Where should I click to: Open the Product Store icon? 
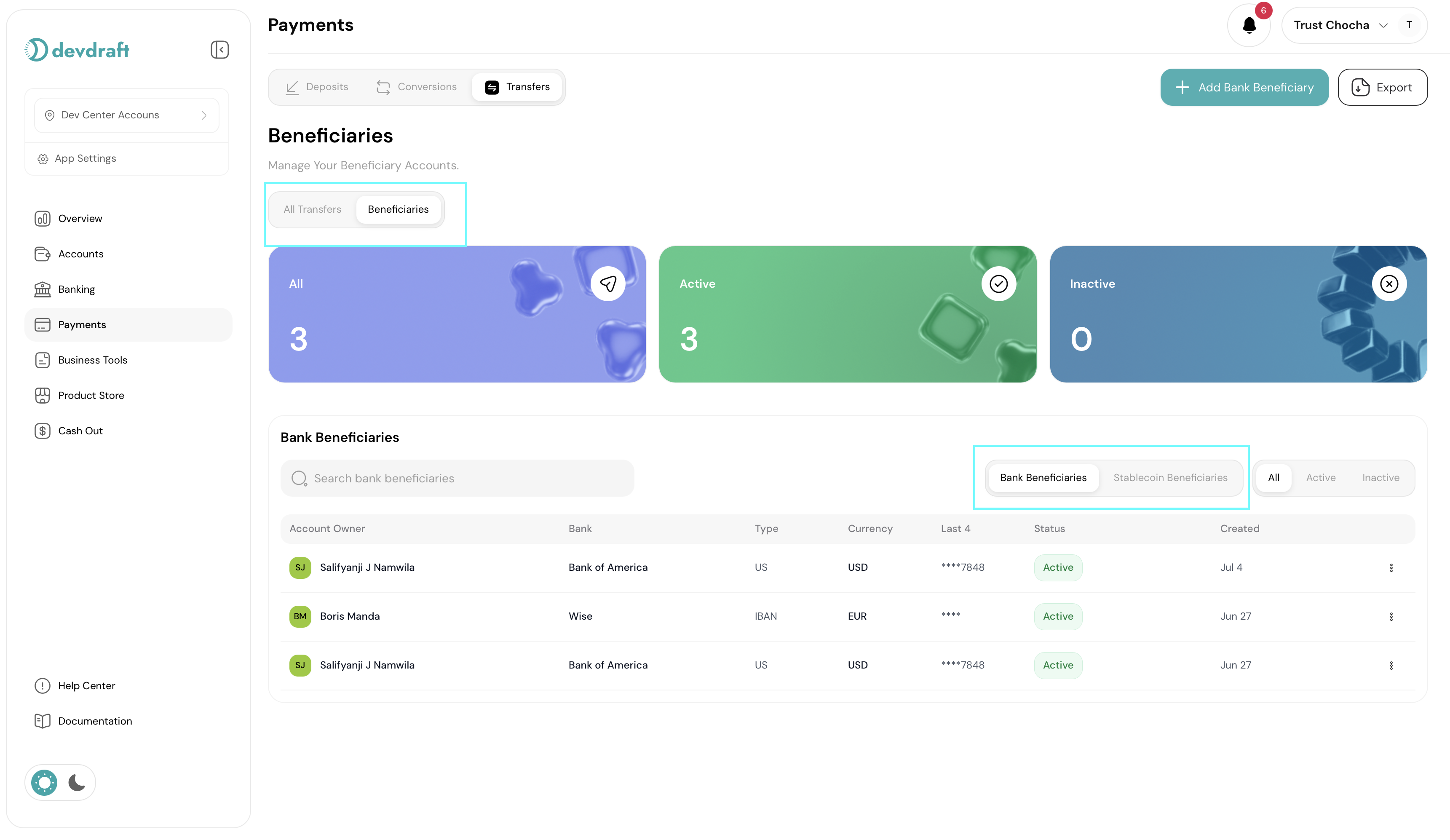[x=43, y=395]
